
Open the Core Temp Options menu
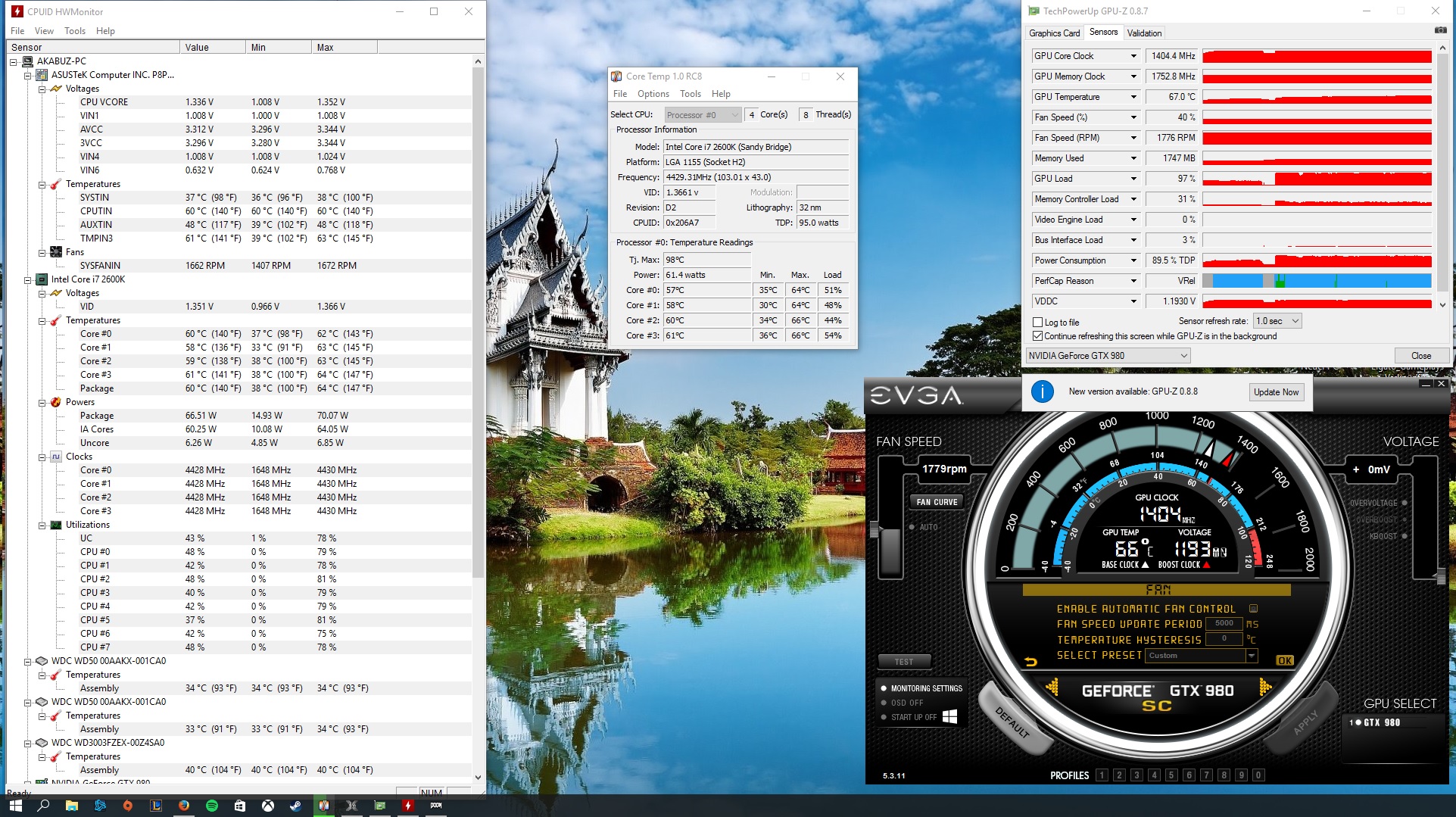click(653, 94)
